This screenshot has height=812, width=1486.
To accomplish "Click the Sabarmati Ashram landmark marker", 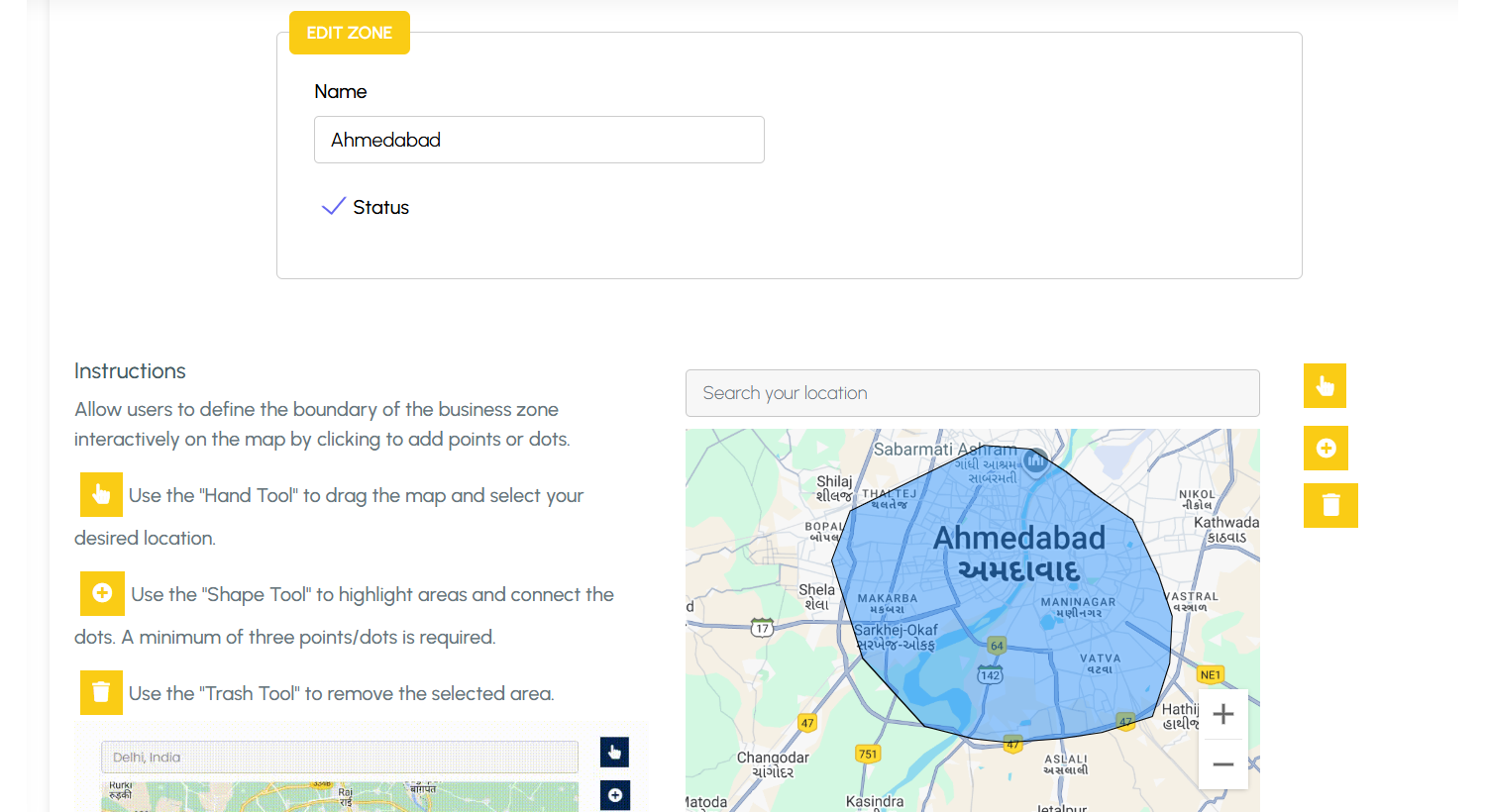I will coord(1035,461).
